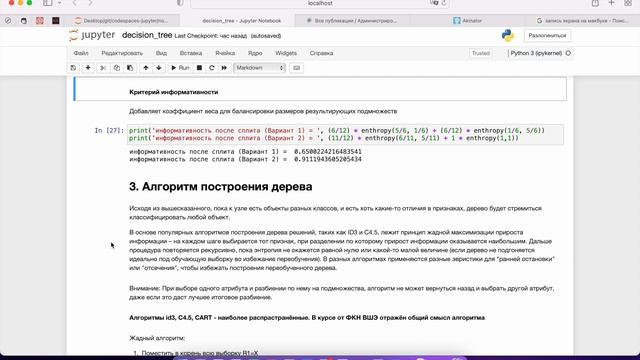Switch to the Все публикации browser tab

point(351,20)
